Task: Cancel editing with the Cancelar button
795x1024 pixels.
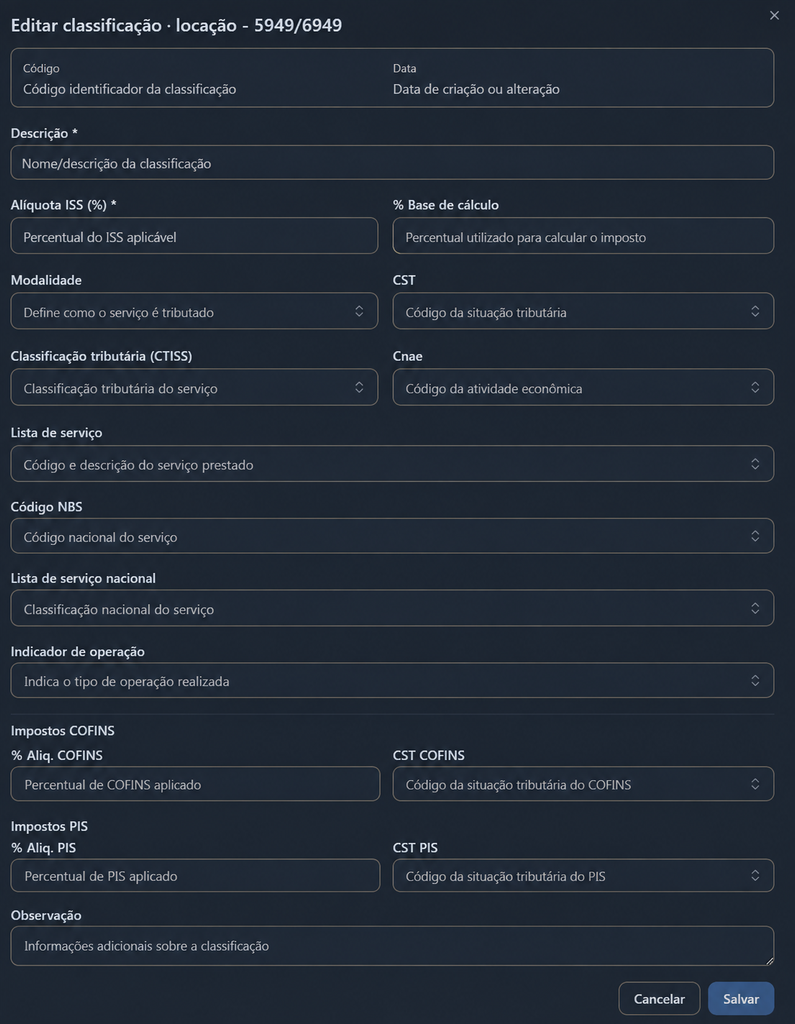Action: pyautogui.click(x=659, y=999)
